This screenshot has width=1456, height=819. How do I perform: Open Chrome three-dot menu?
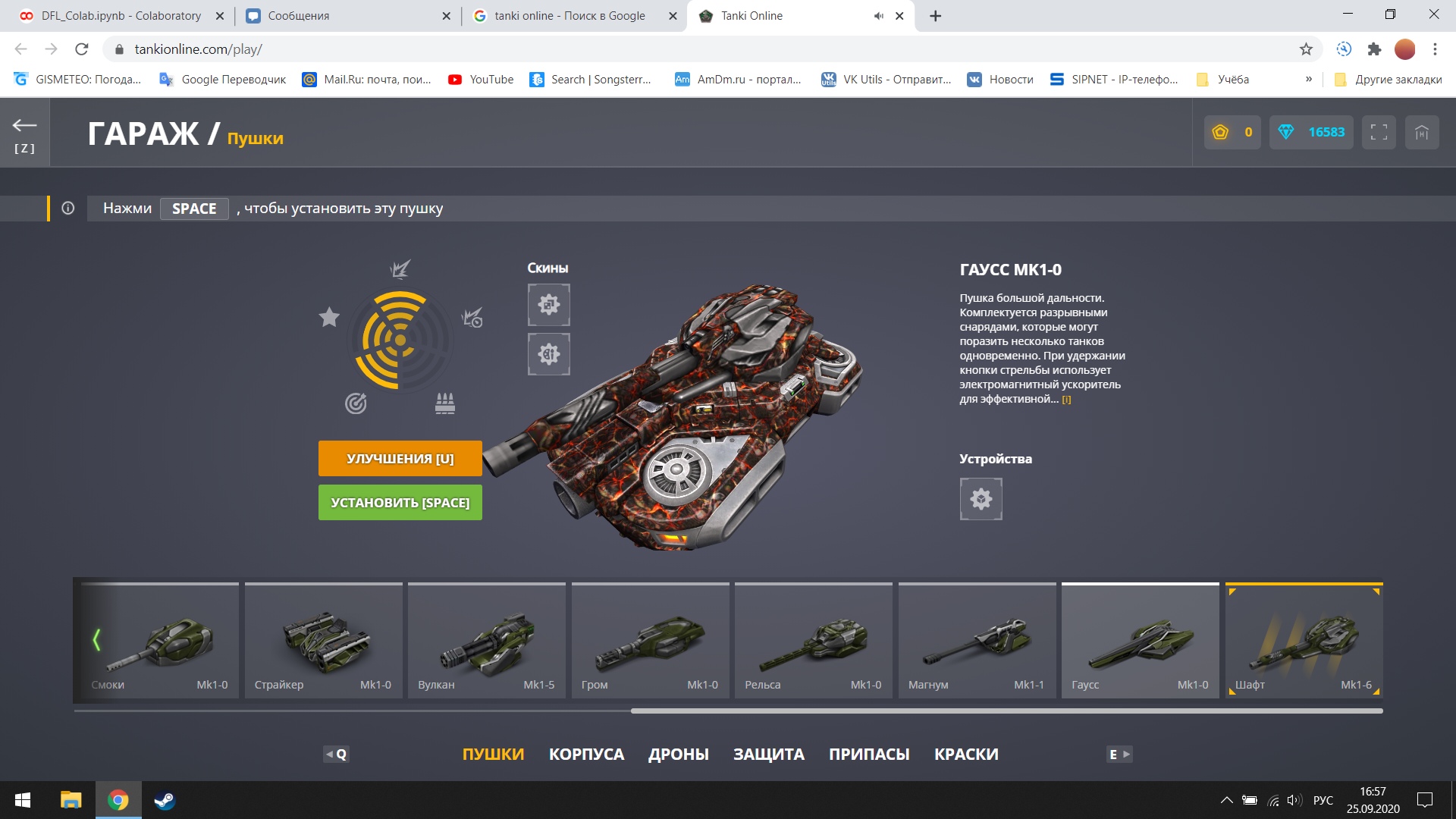1435,49
